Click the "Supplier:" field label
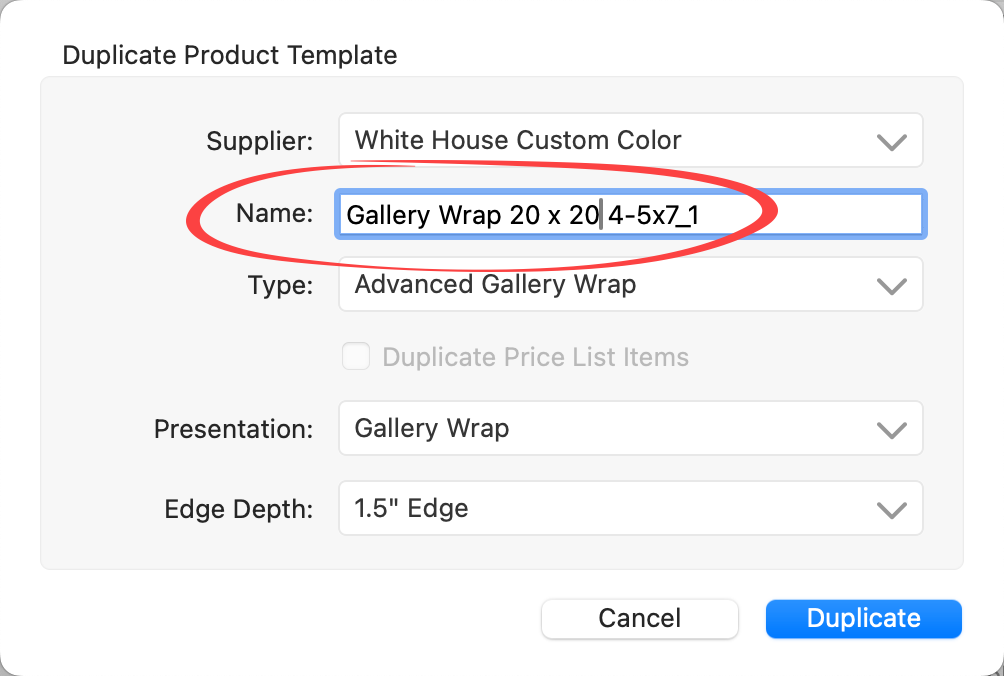Image resolution: width=1004 pixels, height=676 pixels. click(259, 141)
